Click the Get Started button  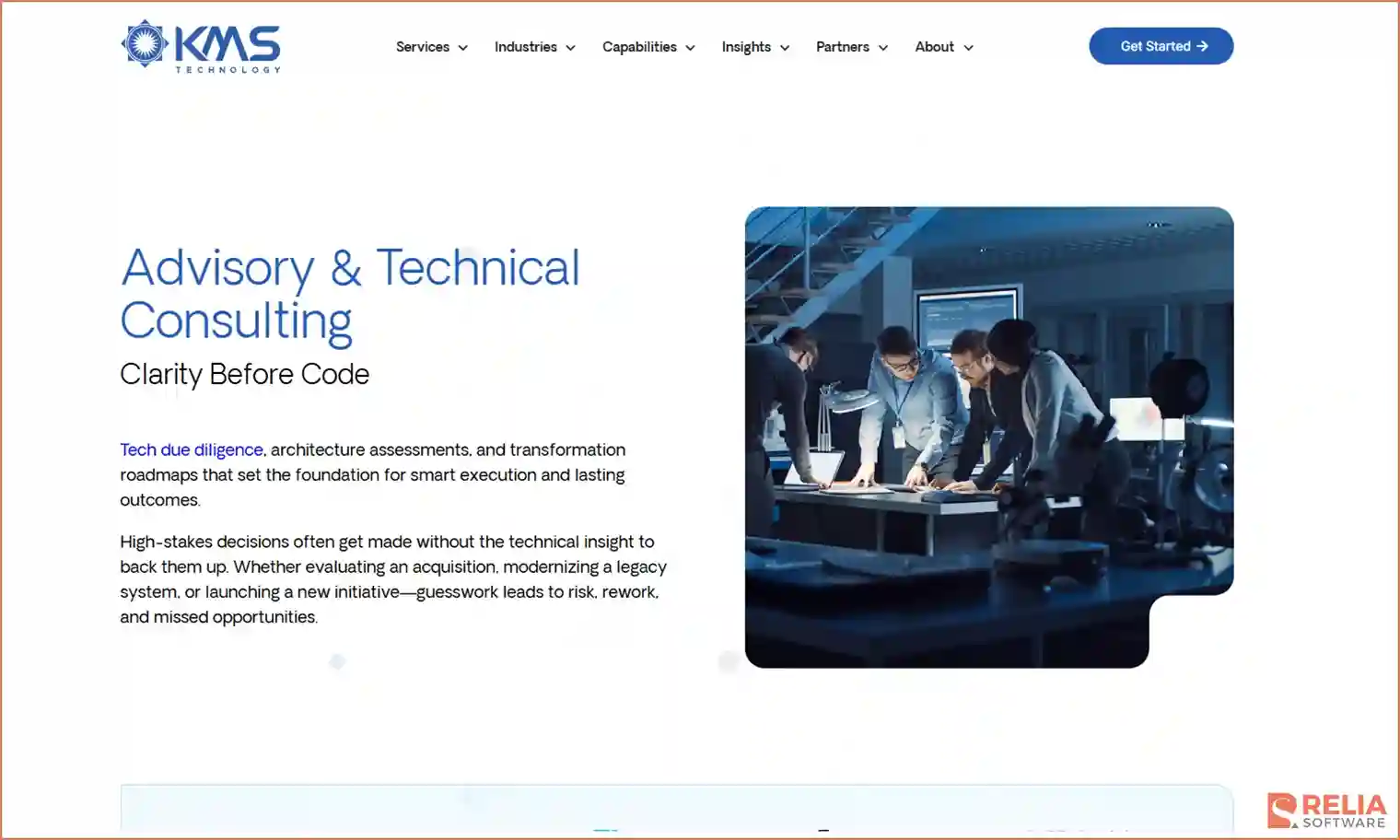pyautogui.click(x=1161, y=46)
